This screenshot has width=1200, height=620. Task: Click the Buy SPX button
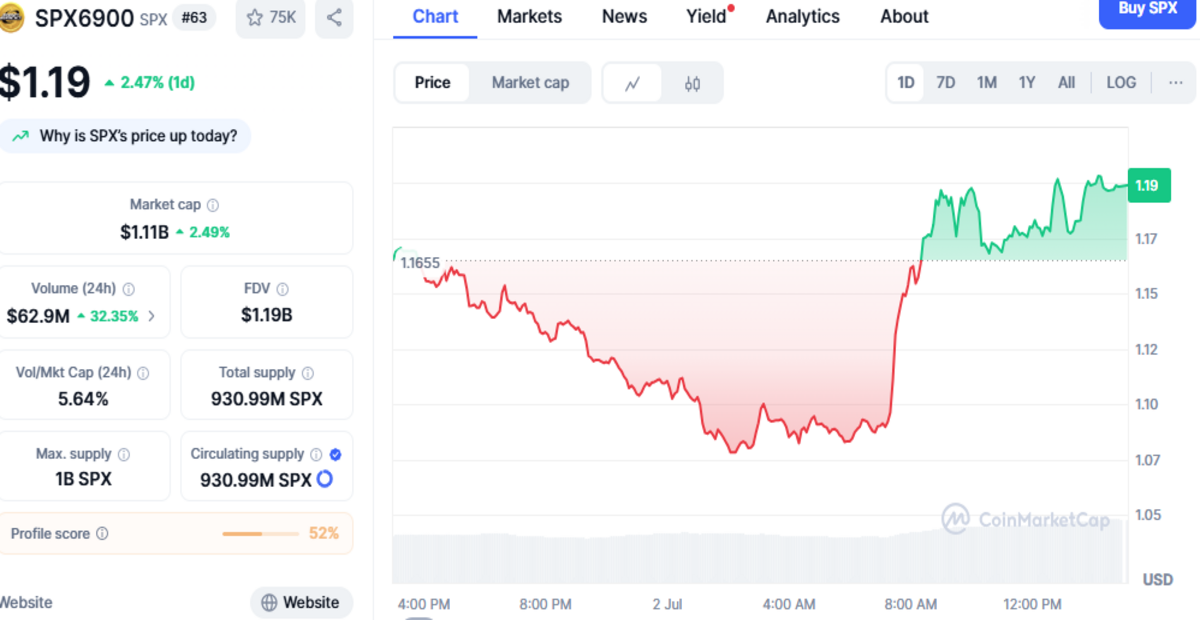pos(1147,10)
